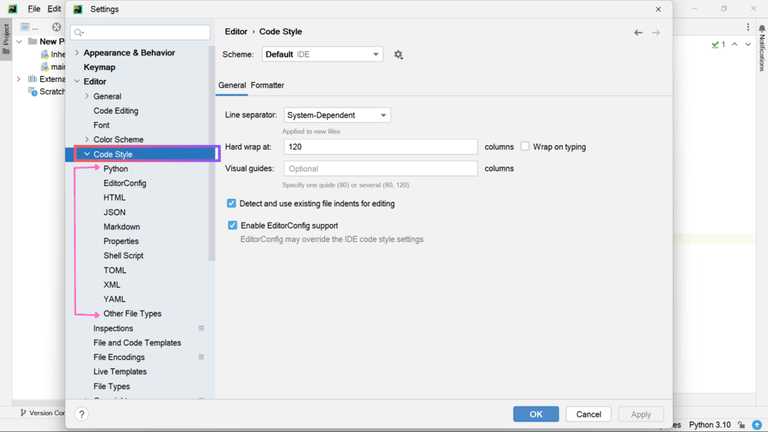Click the editor kebab menu icon

(749, 27)
